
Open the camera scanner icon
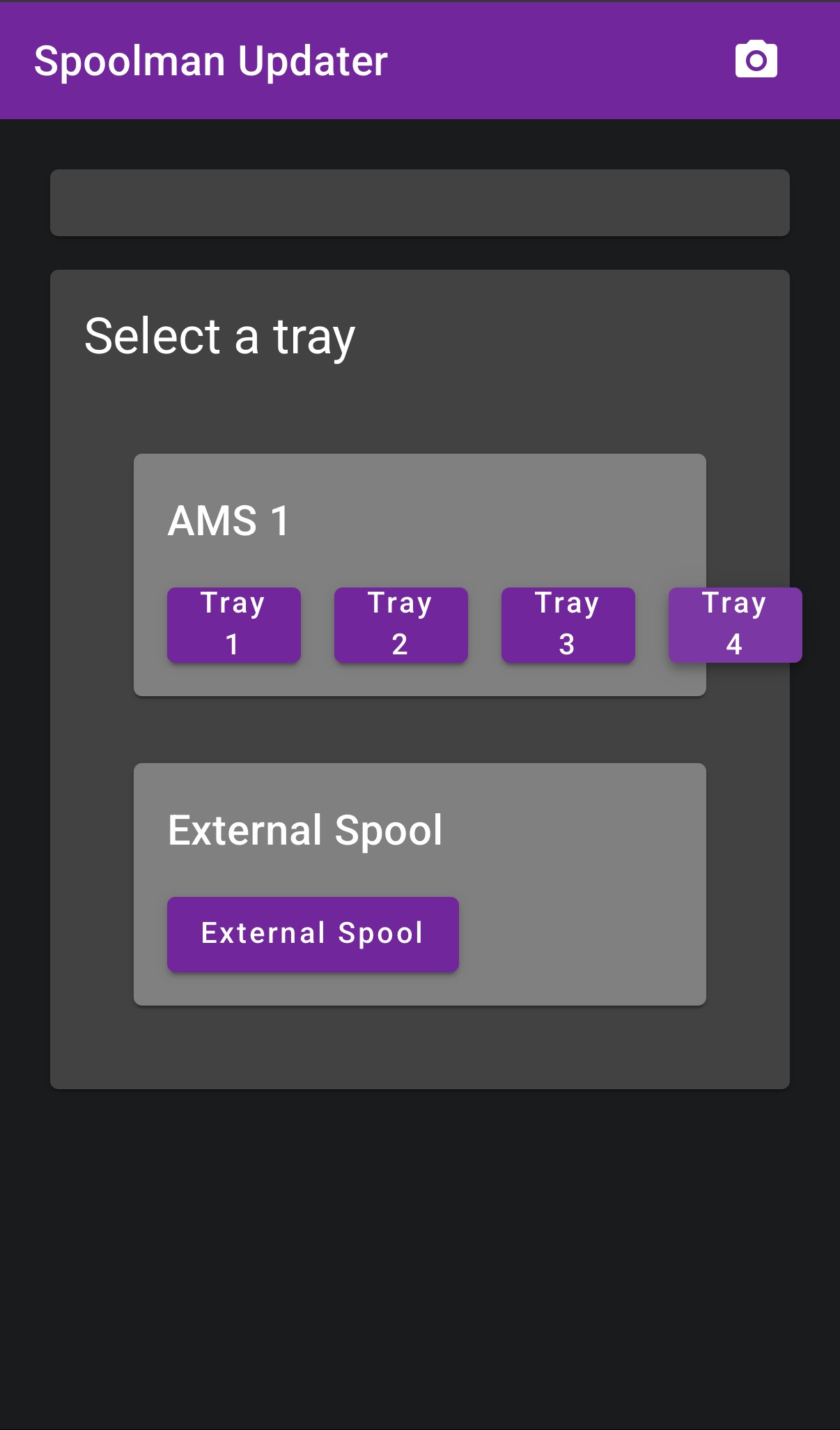pos(756,60)
